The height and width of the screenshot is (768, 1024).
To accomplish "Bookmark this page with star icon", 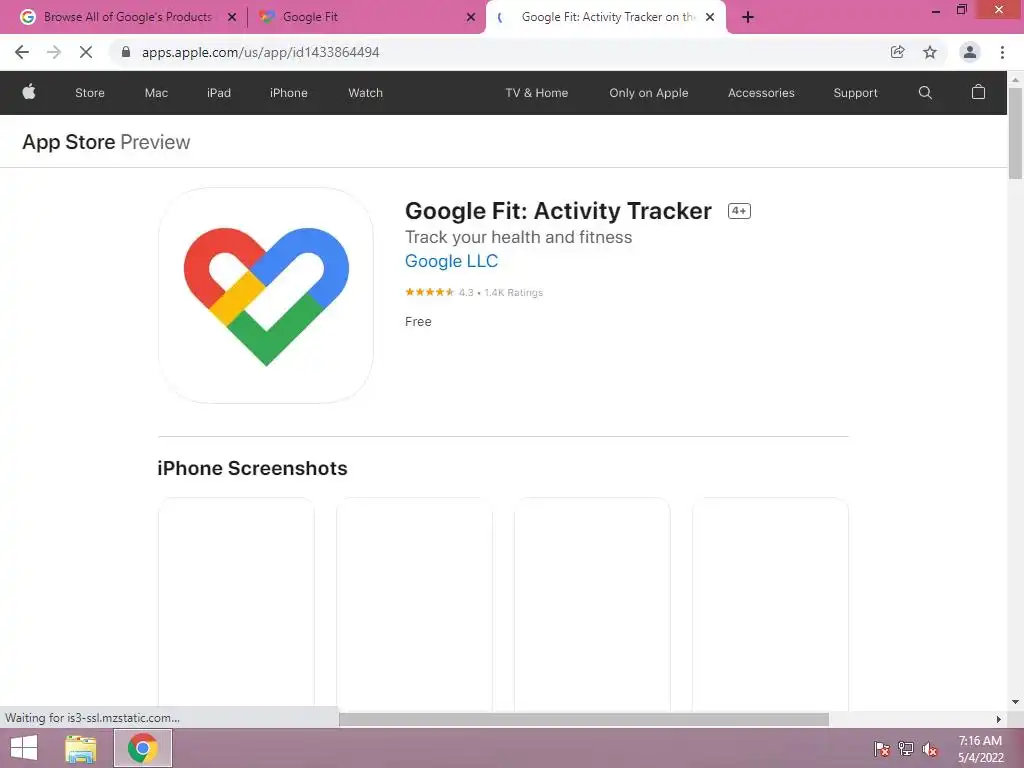I will 929,52.
